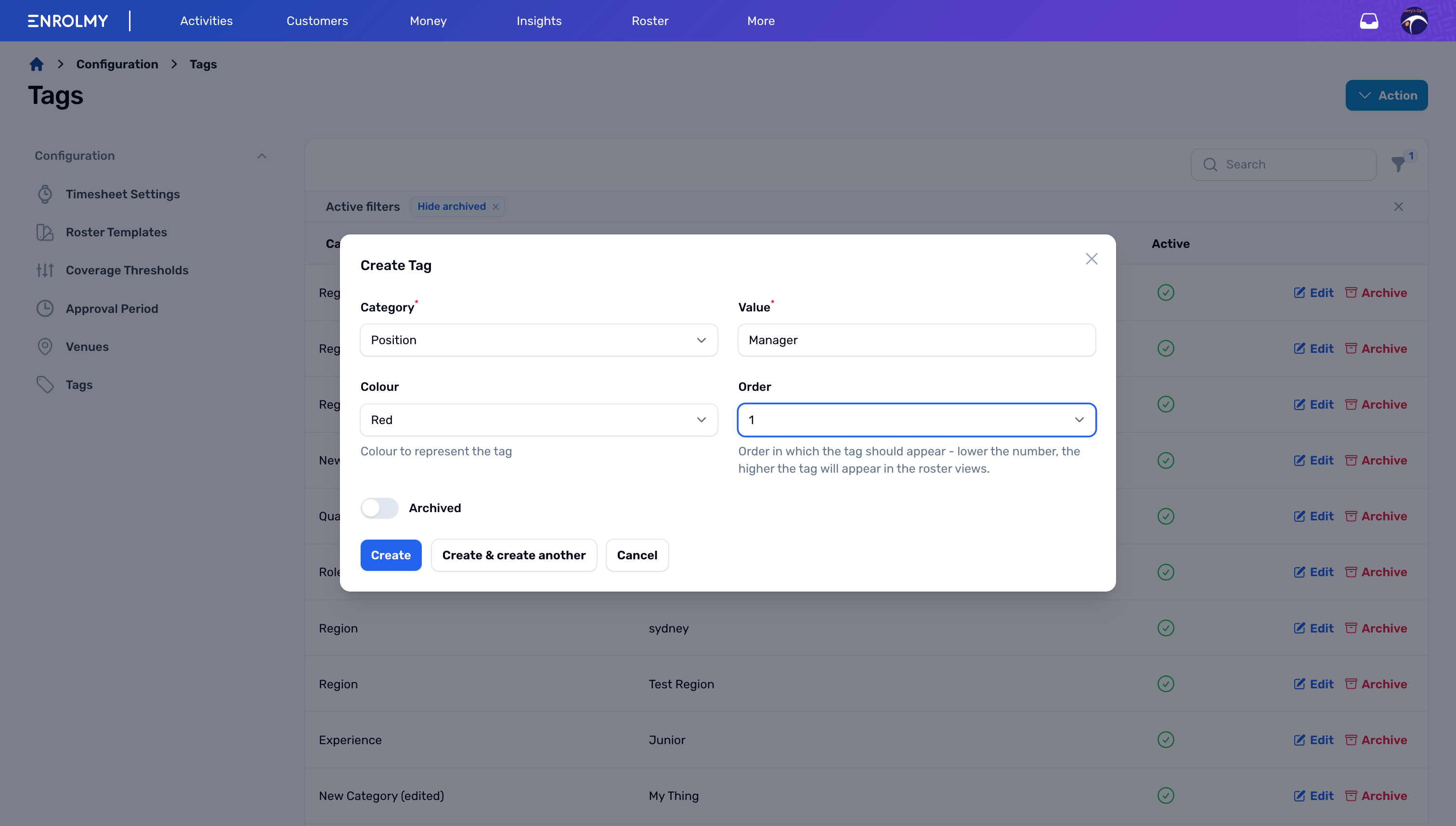
Task: Click the Timesheet Settings watch icon
Action: click(x=45, y=194)
